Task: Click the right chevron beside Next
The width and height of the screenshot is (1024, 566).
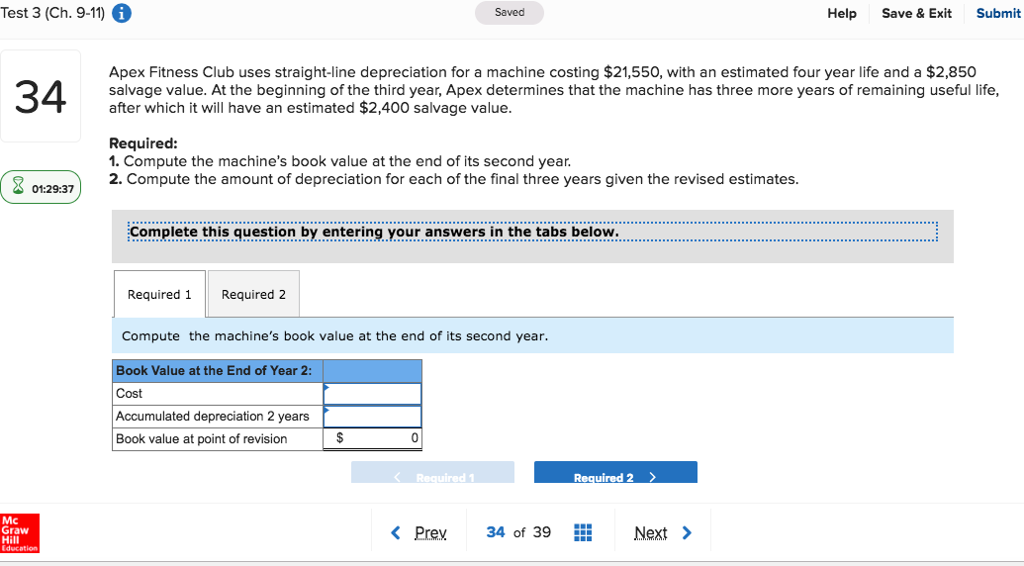Action: coord(687,532)
